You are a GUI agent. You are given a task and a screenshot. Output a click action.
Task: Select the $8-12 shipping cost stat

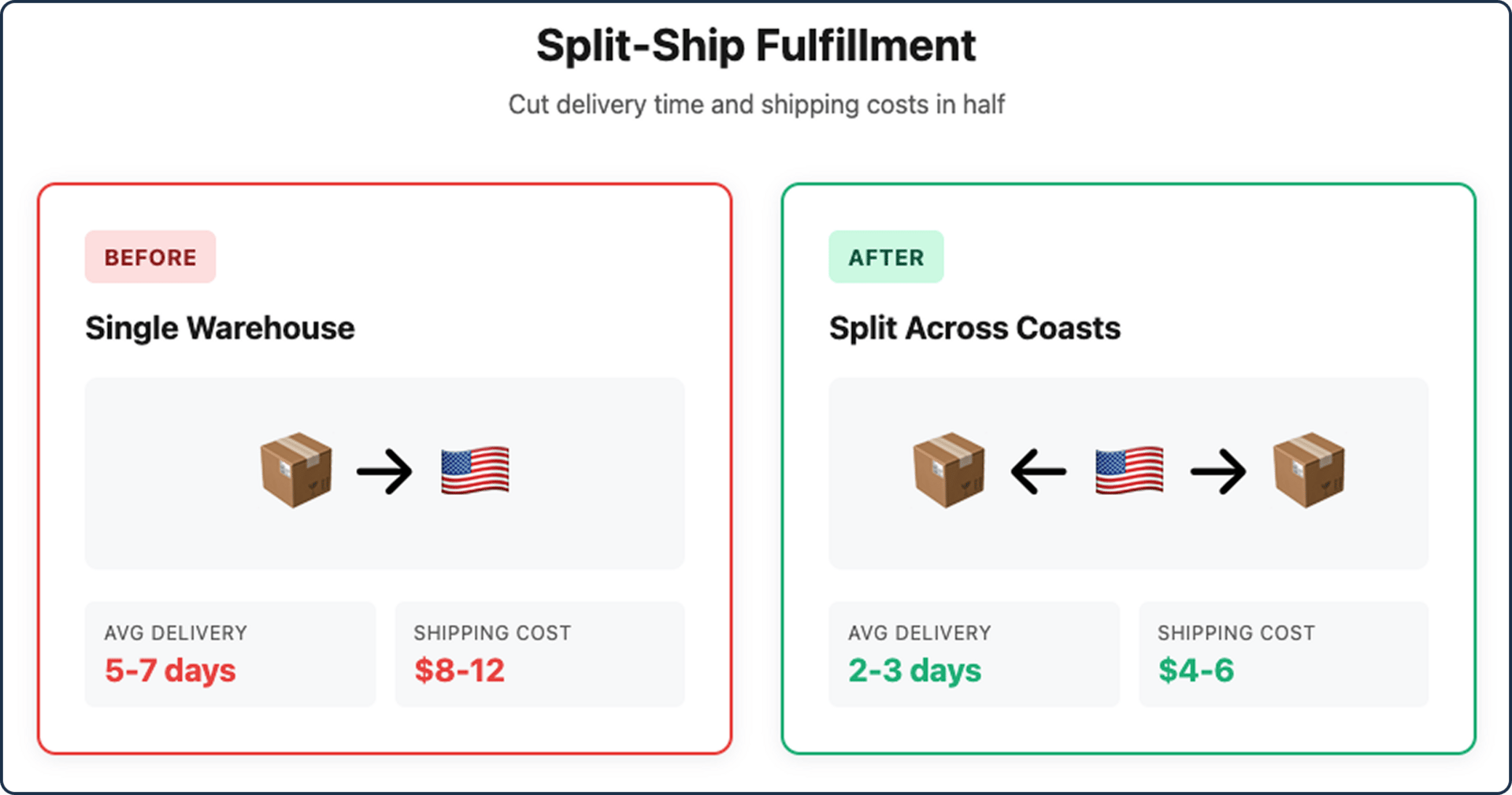(x=460, y=671)
